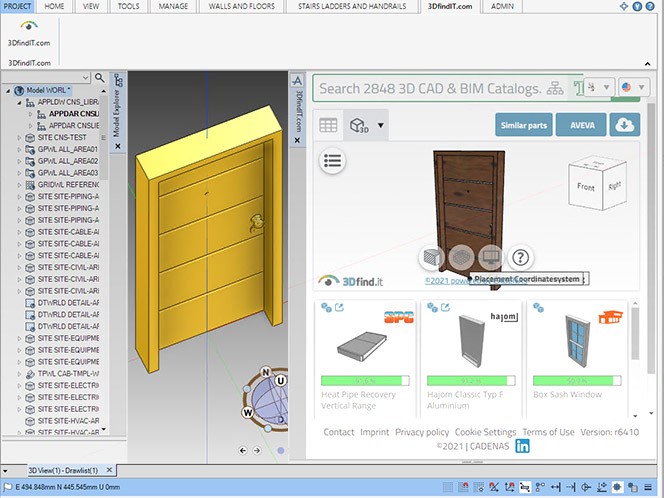Click the Front face of view cube
This screenshot has height=498, width=664.
pyautogui.click(x=585, y=187)
